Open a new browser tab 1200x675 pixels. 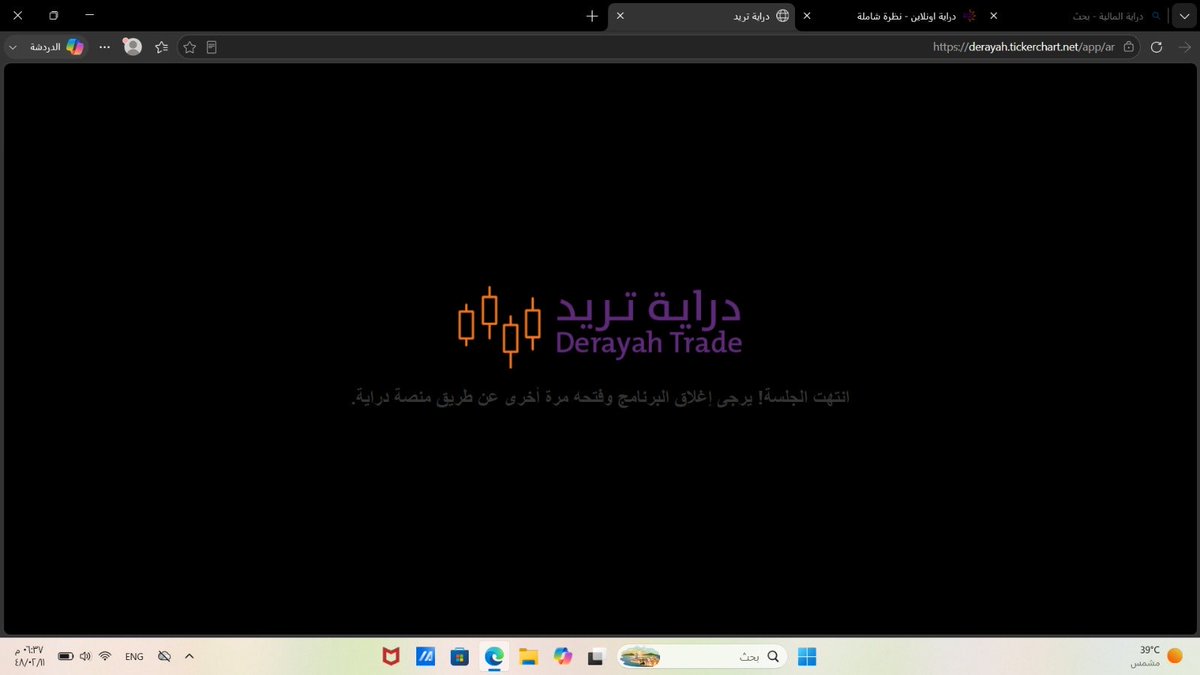click(592, 16)
